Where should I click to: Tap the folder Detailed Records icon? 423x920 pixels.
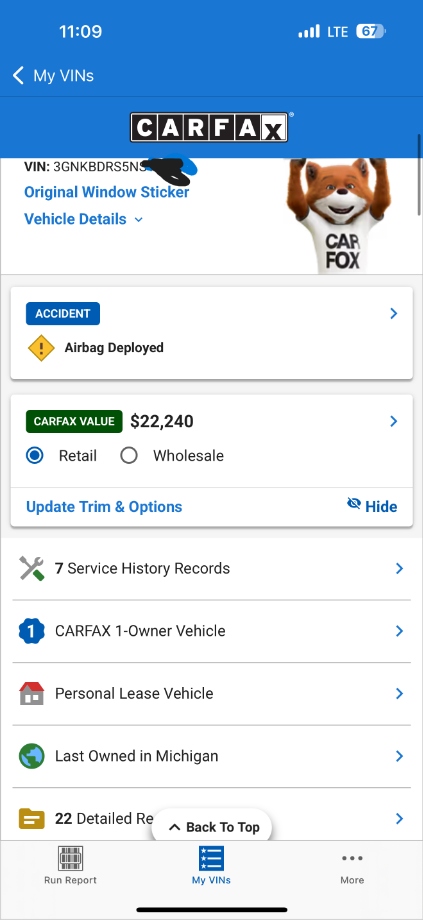(32, 818)
